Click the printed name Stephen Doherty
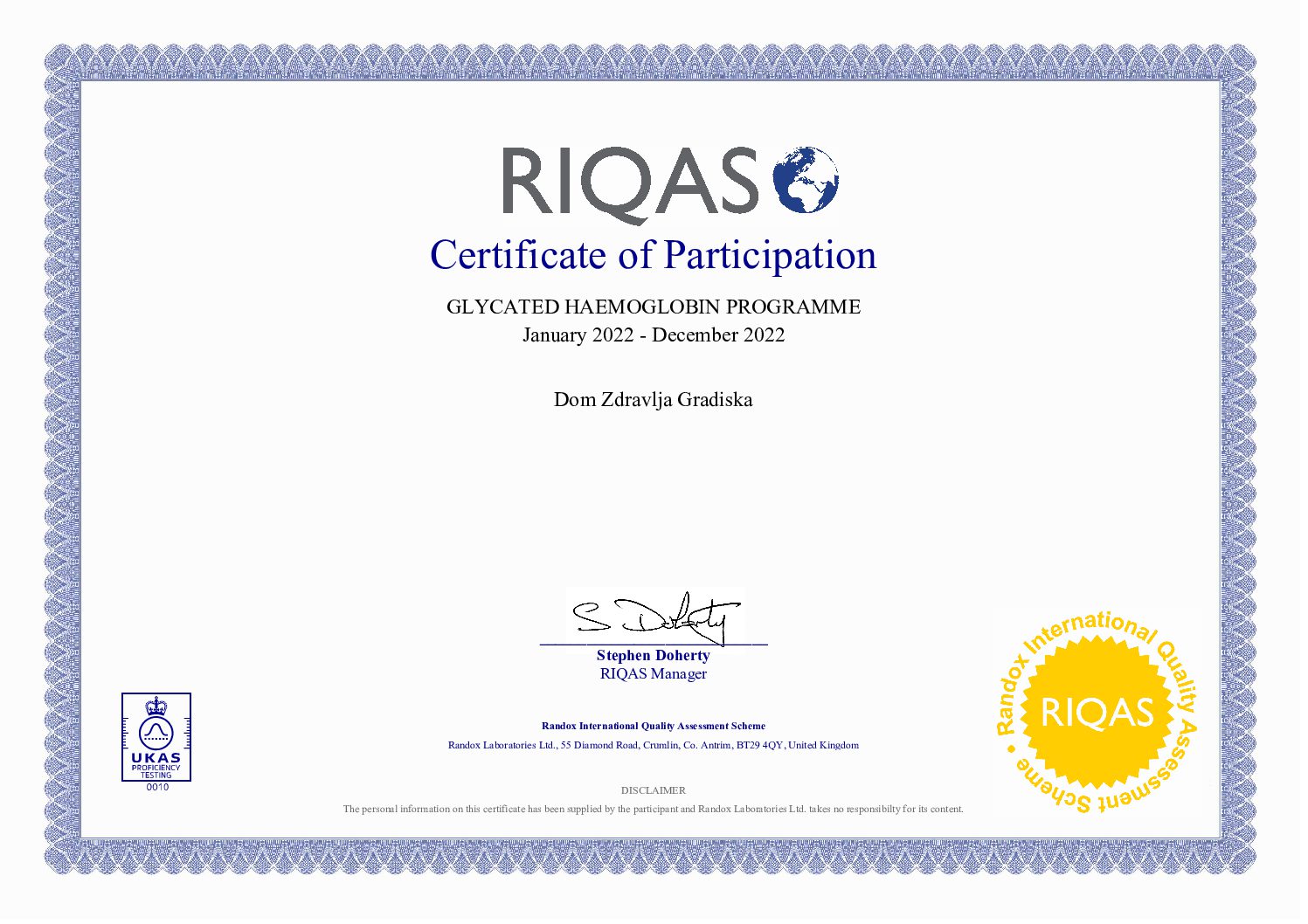1308x924 pixels. tap(653, 656)
